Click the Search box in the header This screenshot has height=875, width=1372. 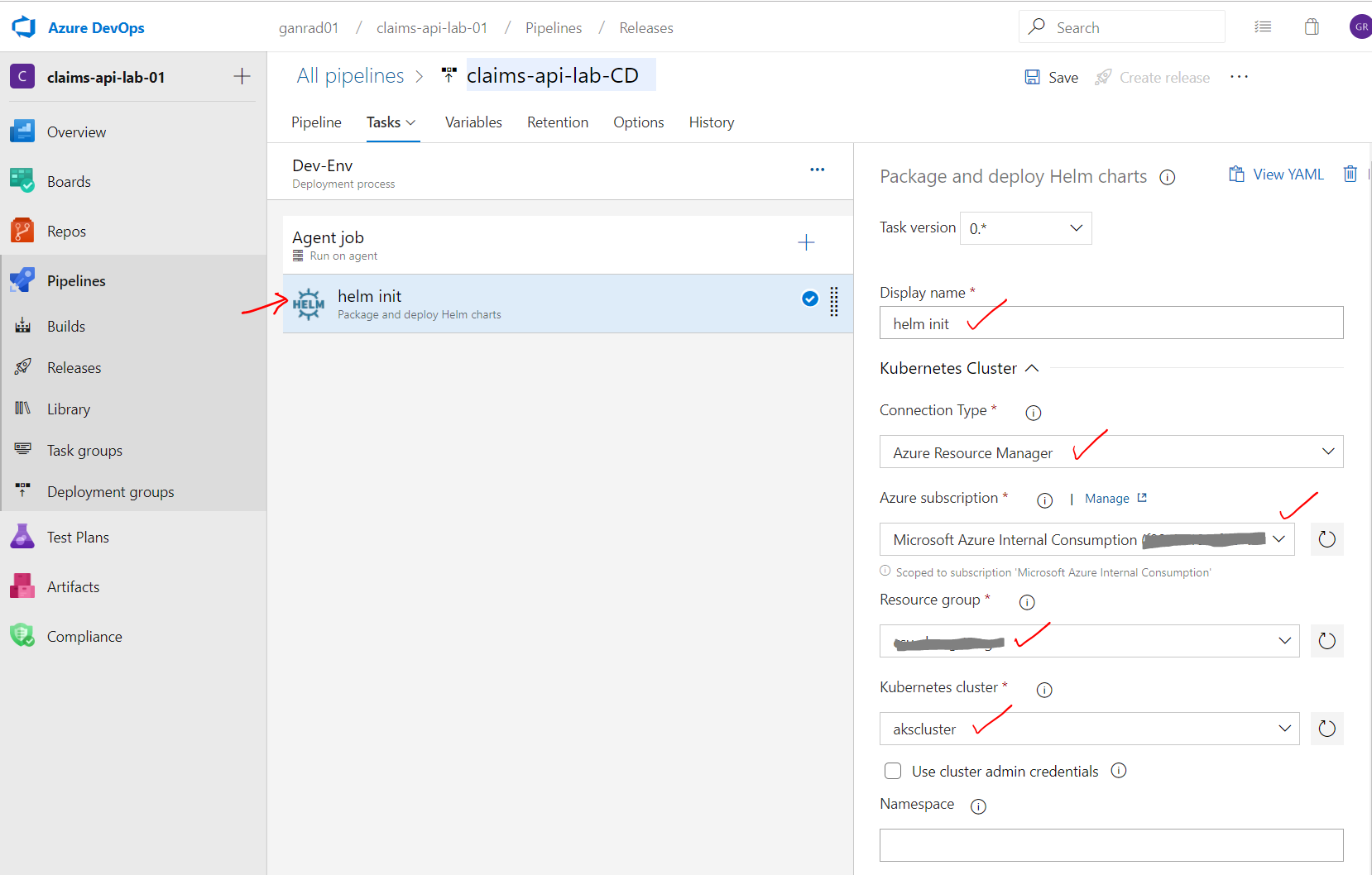point(1122,27)
